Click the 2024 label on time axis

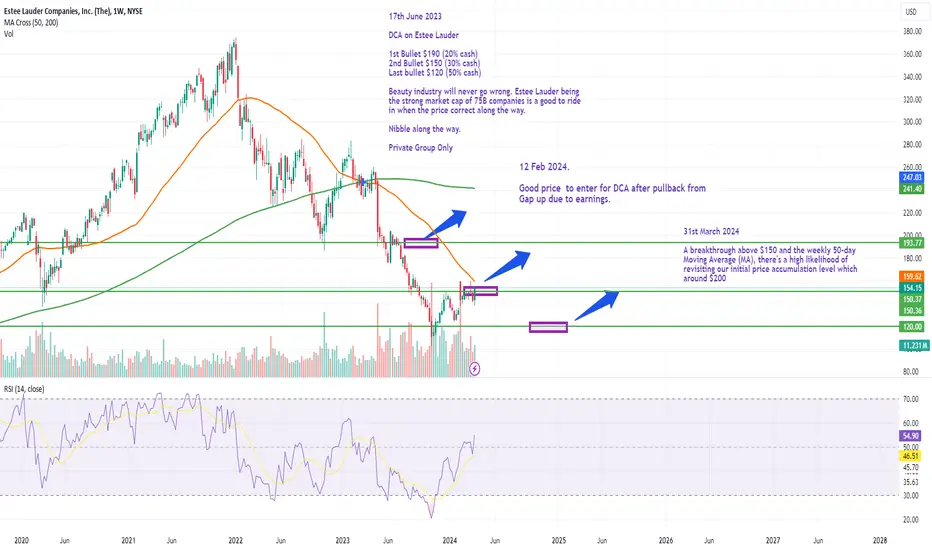click(x=450, y=540)
